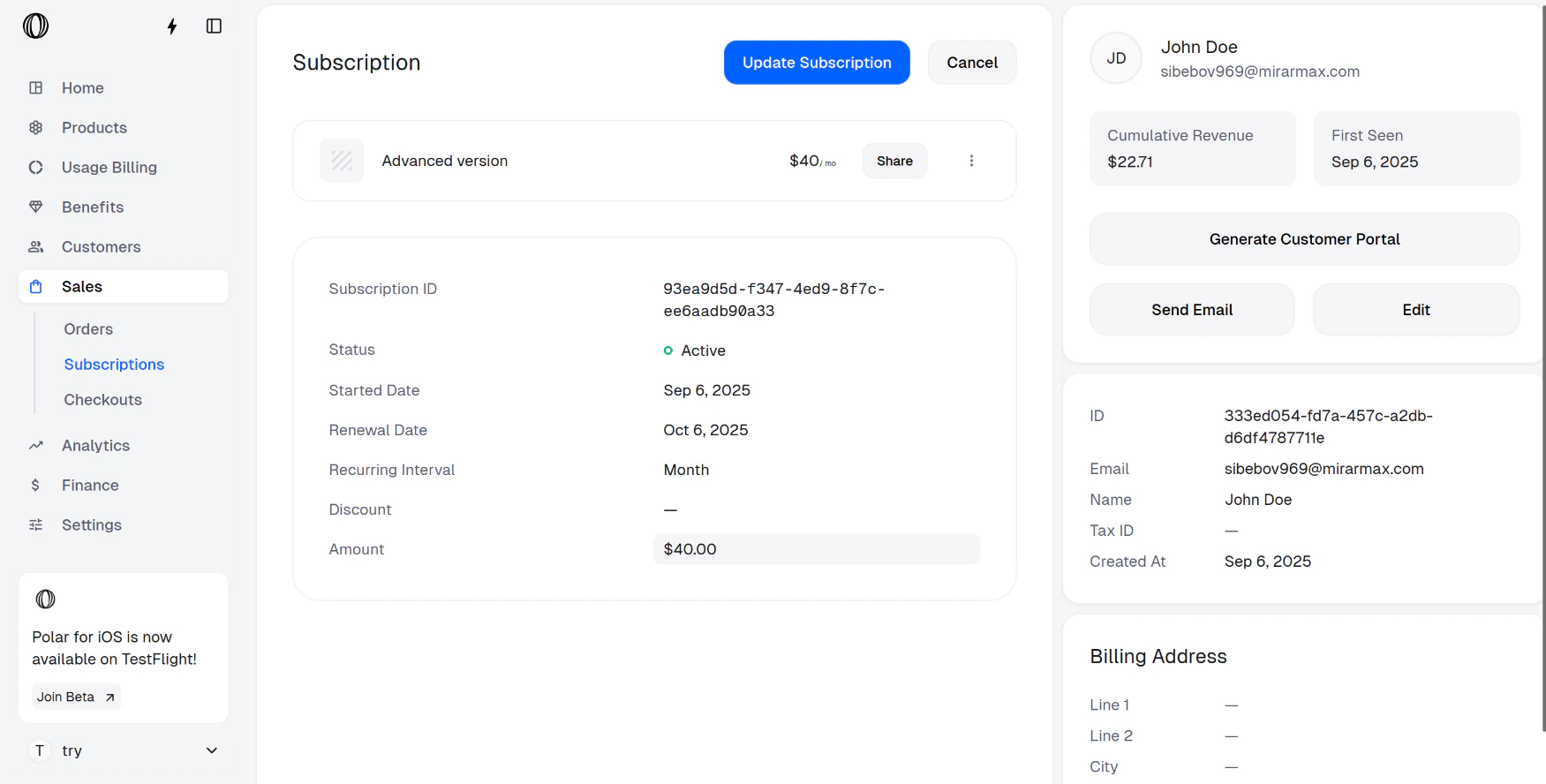
Task: Click the Polar logo icon
Action: [35, 26]
